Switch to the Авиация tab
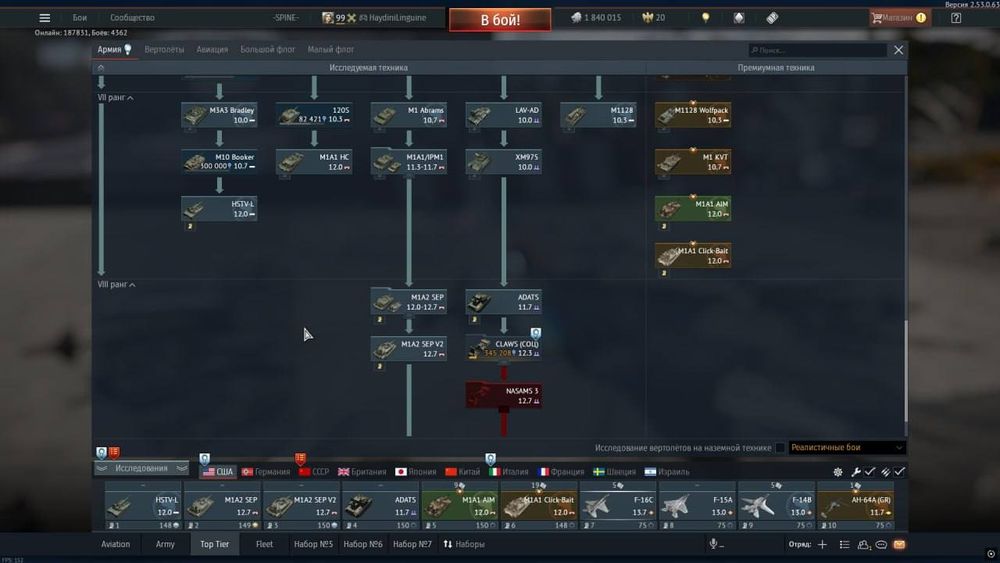The height and width of the screenshot is (563, 1000). (212, 49)
